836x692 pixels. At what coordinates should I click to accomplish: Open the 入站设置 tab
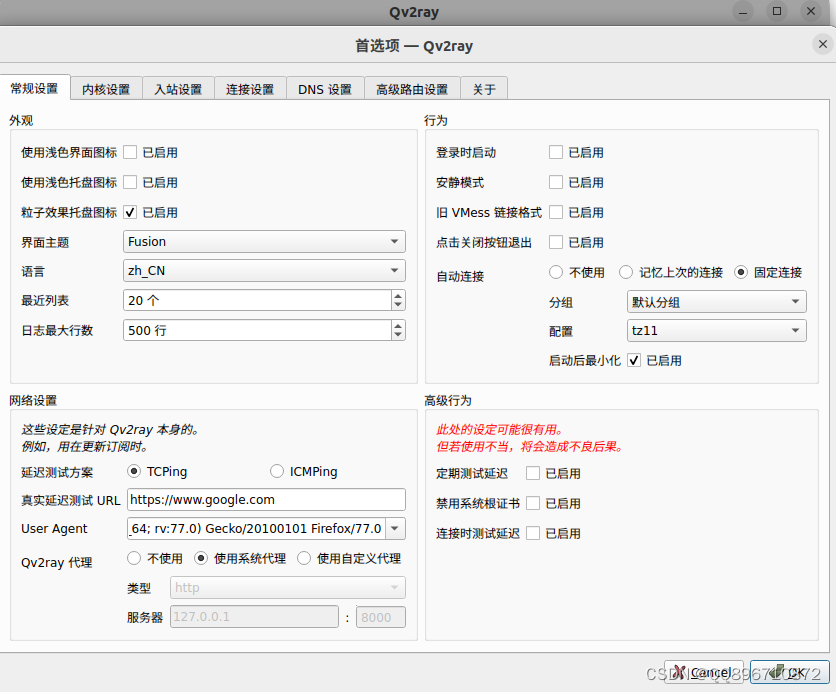[178, 89]
